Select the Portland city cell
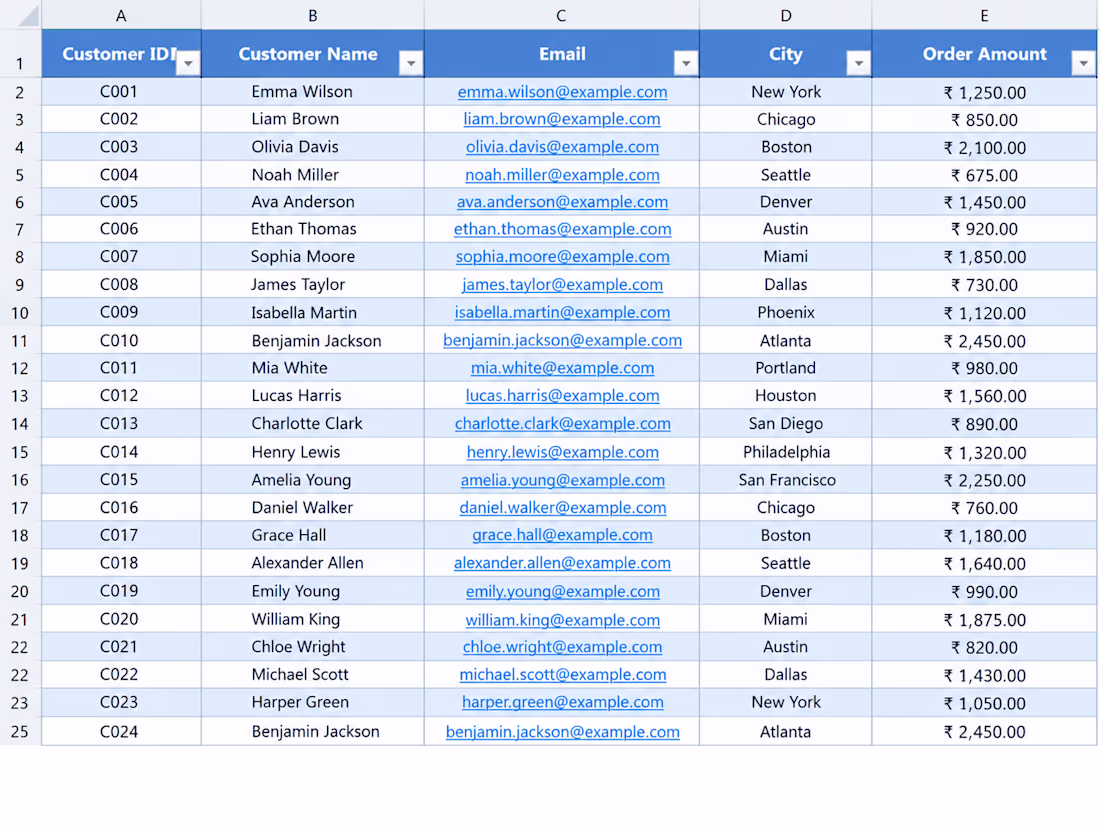 786,368
